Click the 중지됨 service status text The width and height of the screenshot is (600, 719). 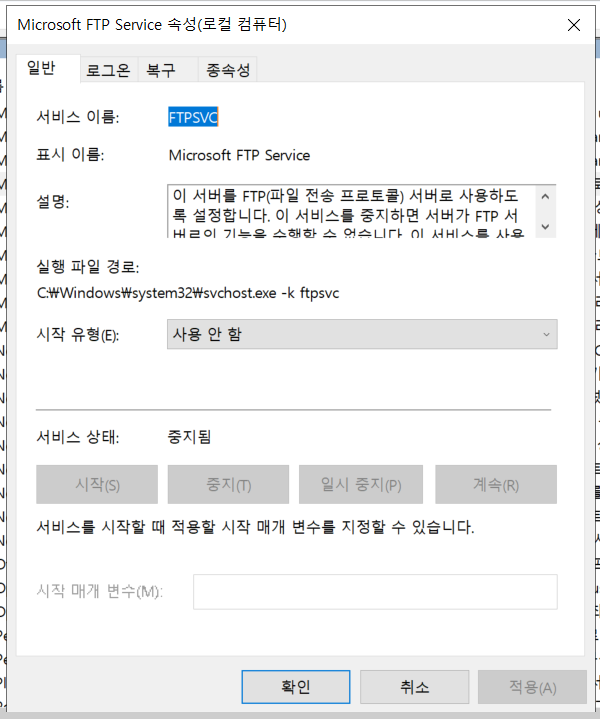[189, 437]
